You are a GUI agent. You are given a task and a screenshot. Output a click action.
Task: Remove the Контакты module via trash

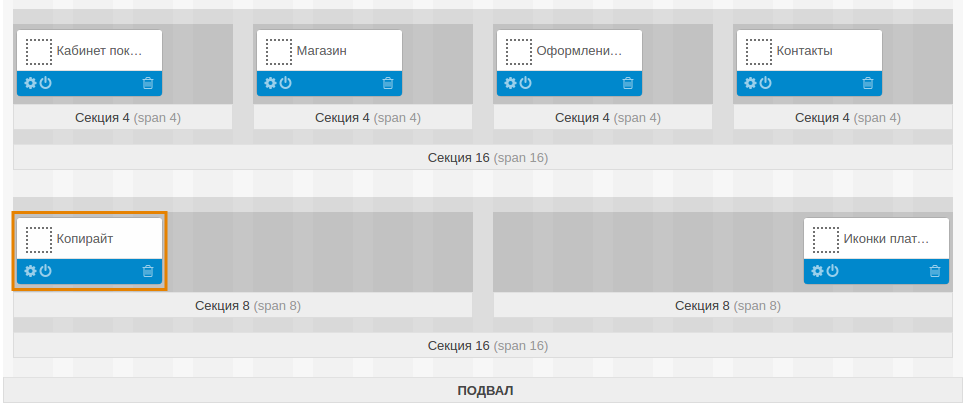pos(868,83)
